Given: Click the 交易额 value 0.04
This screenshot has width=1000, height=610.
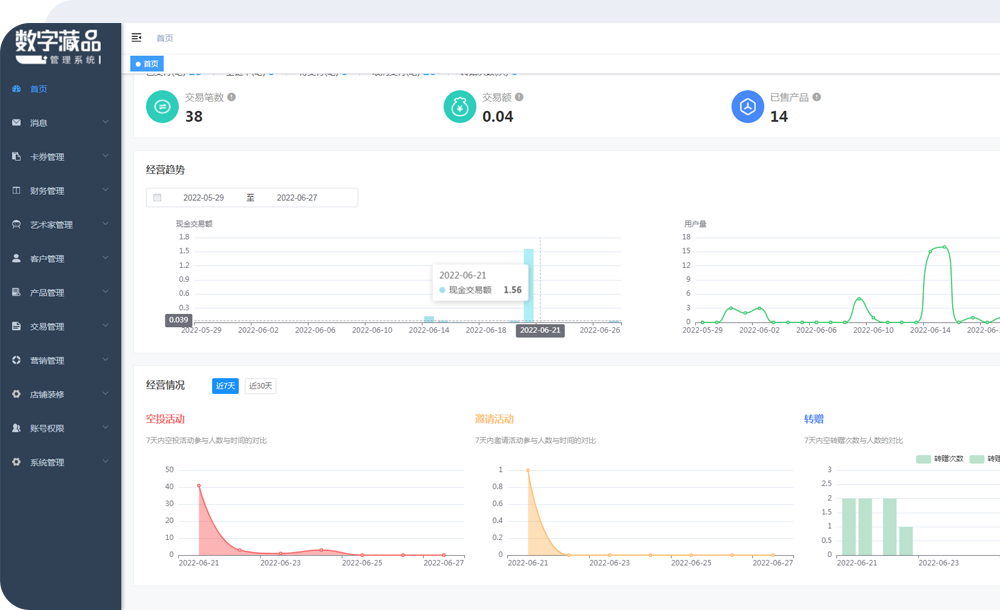Looking at the screenshot, I should pos(497,117).
